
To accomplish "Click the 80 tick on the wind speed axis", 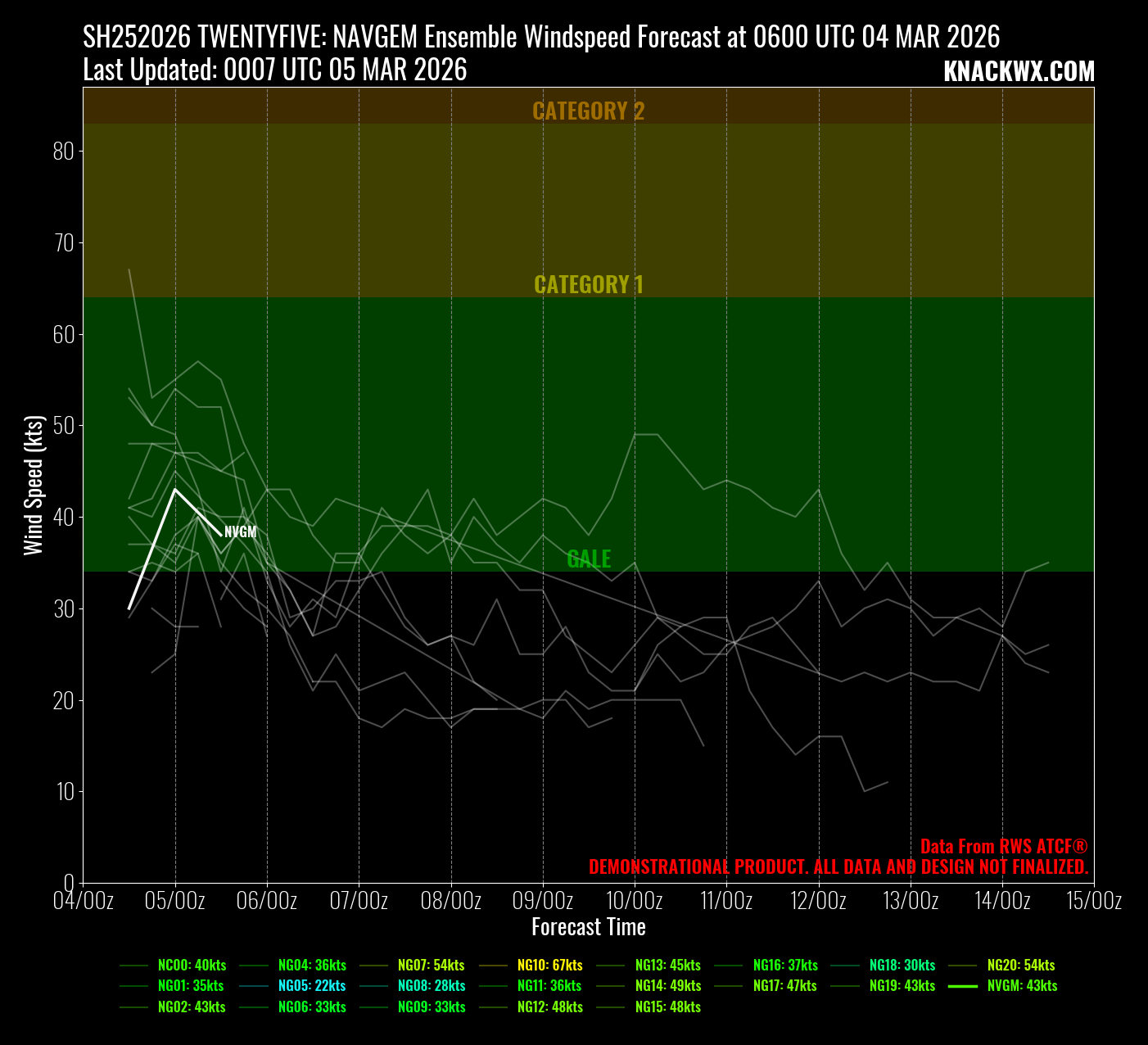I will (x=64, y=152).
